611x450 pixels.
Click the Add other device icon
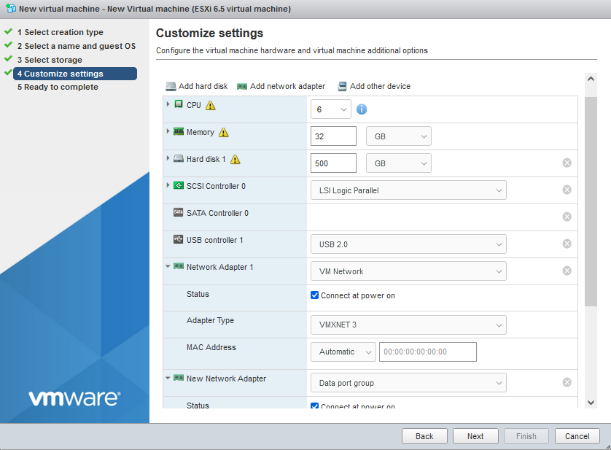(342, 86)
